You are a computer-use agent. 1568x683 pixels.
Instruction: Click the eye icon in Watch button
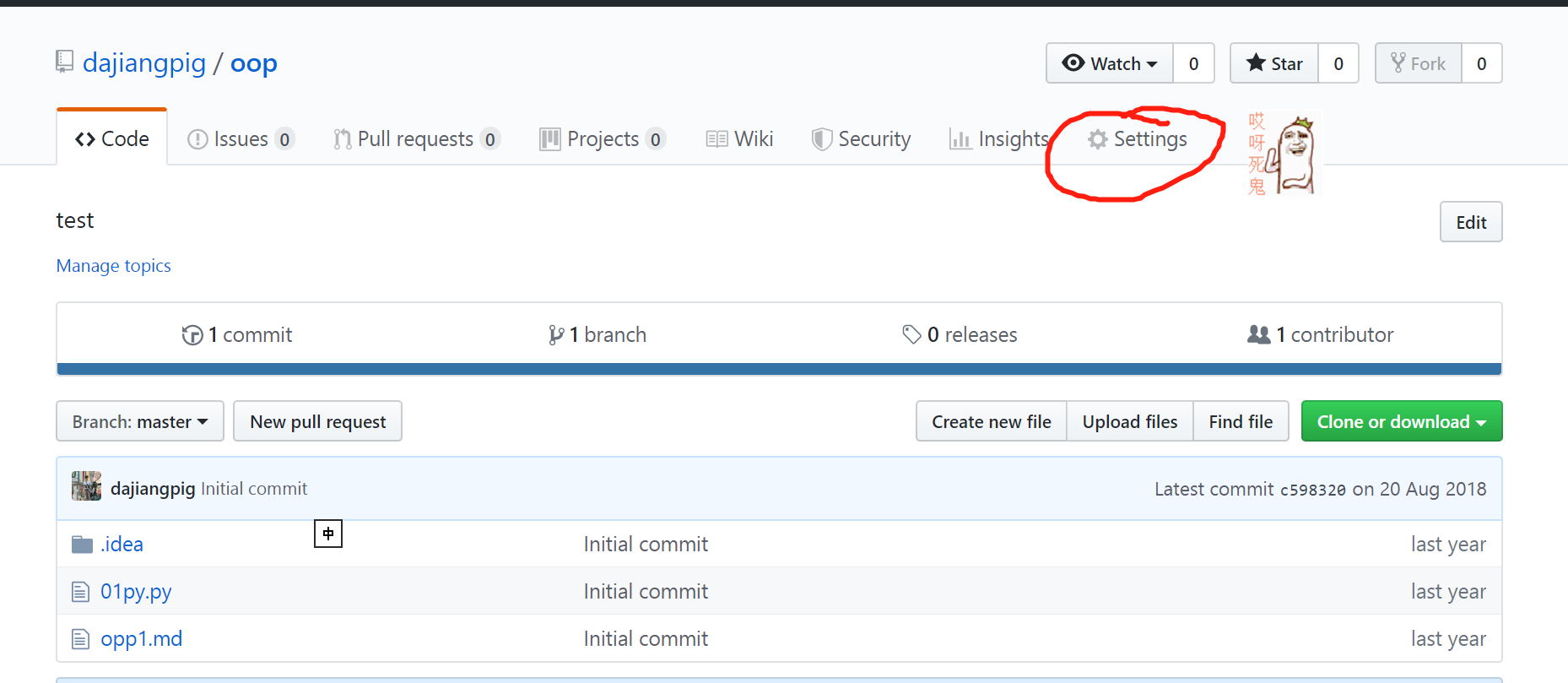(1073, 62)
